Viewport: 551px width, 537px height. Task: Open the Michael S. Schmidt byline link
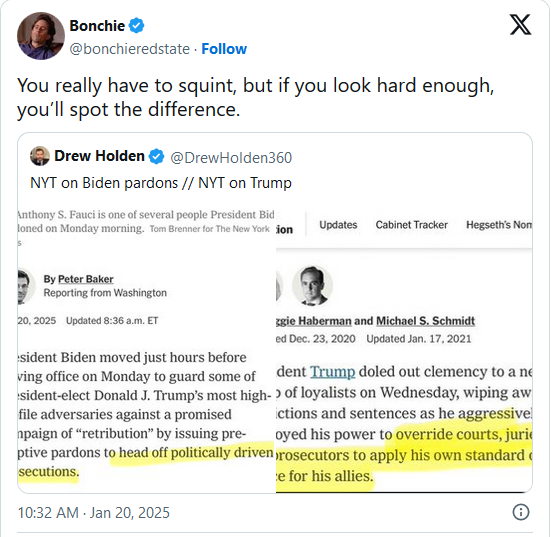(426, 321)
